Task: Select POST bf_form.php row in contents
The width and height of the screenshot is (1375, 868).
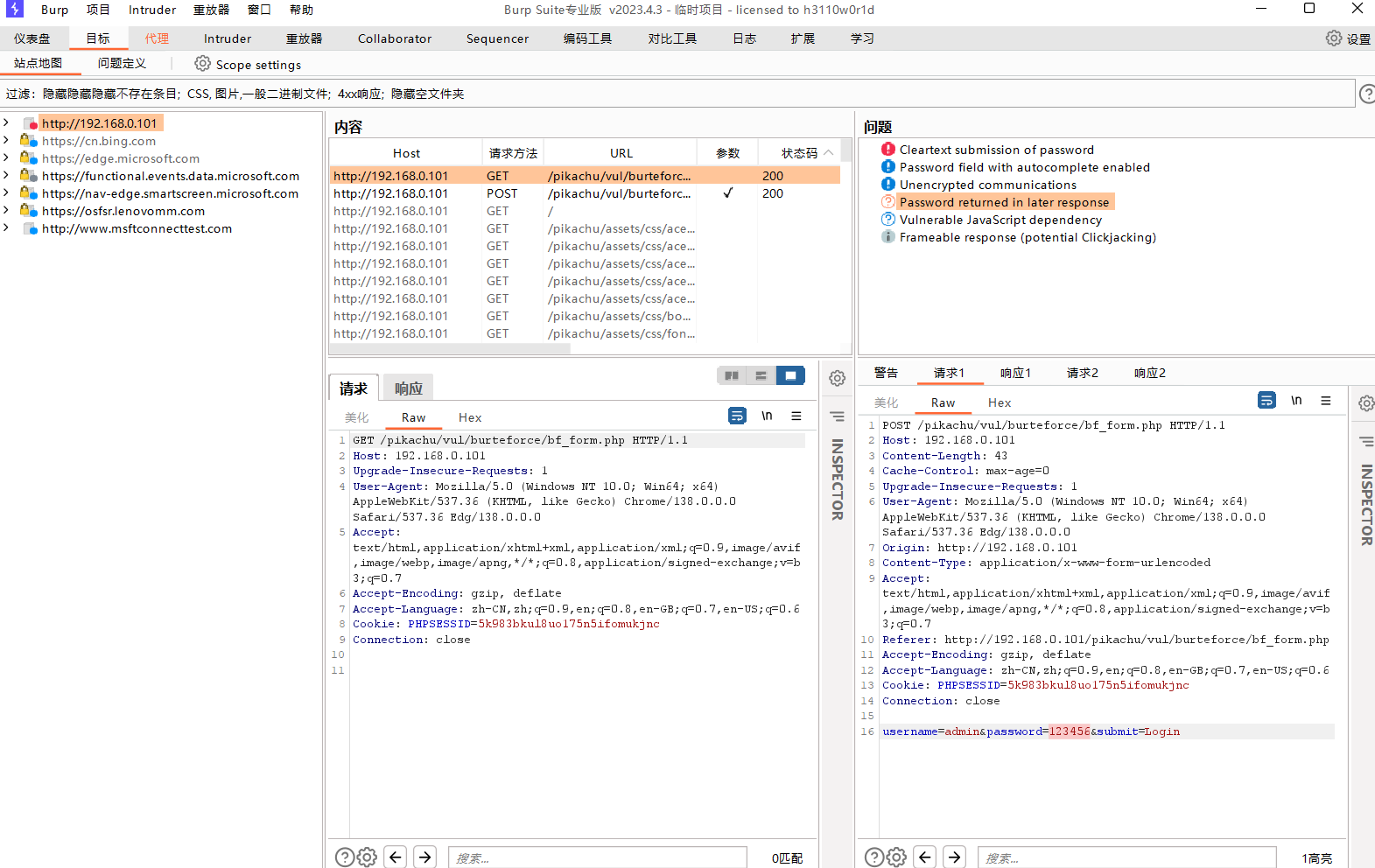Action: pos(585,193)
